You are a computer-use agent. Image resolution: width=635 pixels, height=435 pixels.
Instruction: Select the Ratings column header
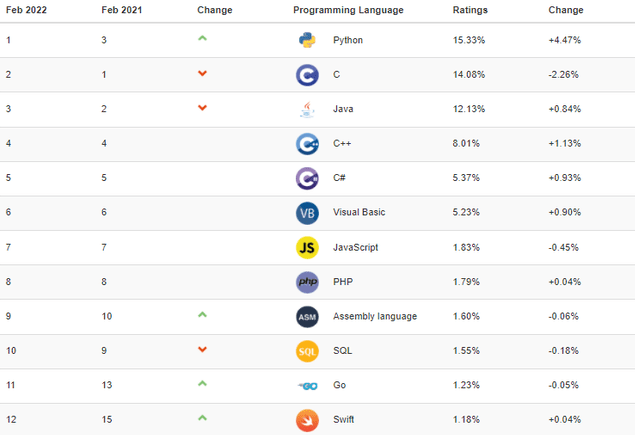(x=470, y=10)
